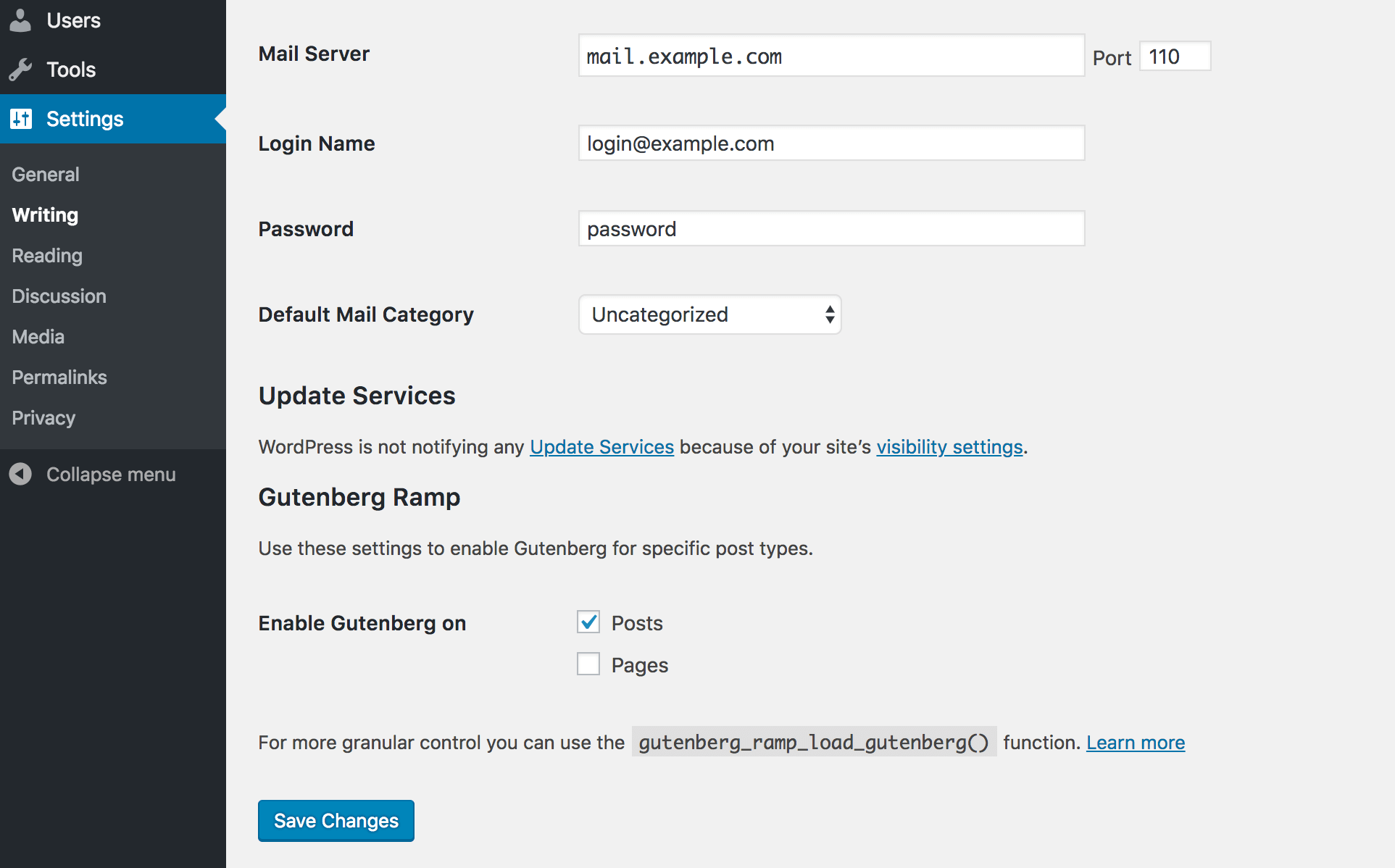Image resolution: width=1395 pixels, height=868 pixels.
Task: Select the Tools wrench icon
Action: pos(22,70)
